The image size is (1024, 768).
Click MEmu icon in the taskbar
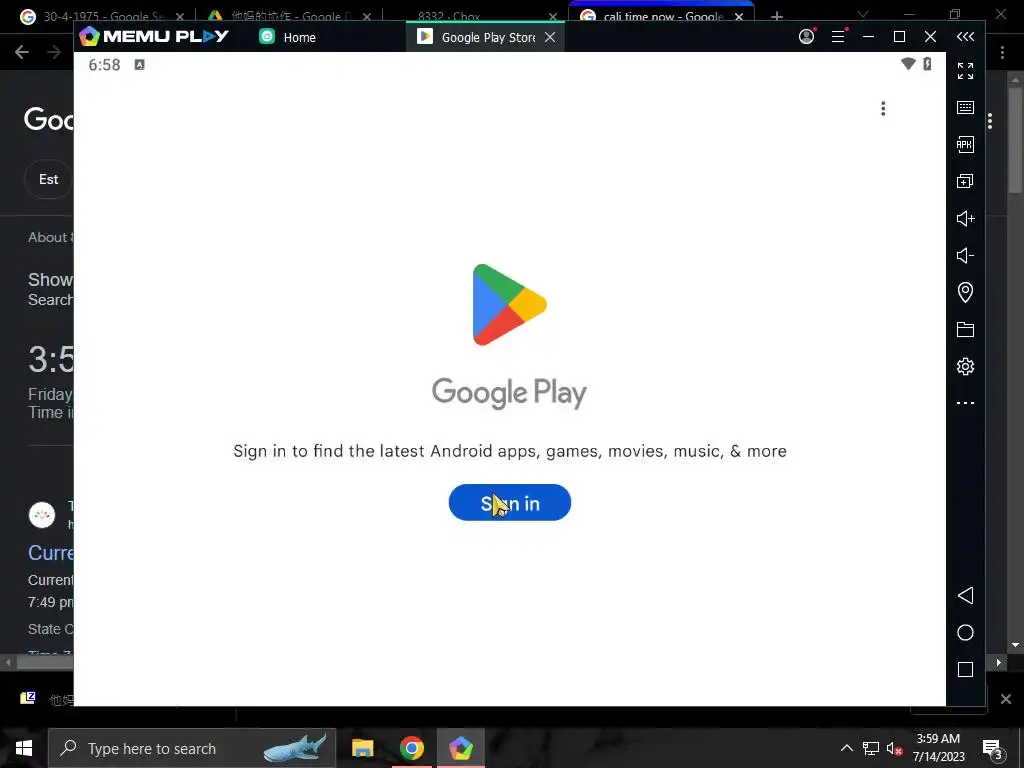coord(460,748)
